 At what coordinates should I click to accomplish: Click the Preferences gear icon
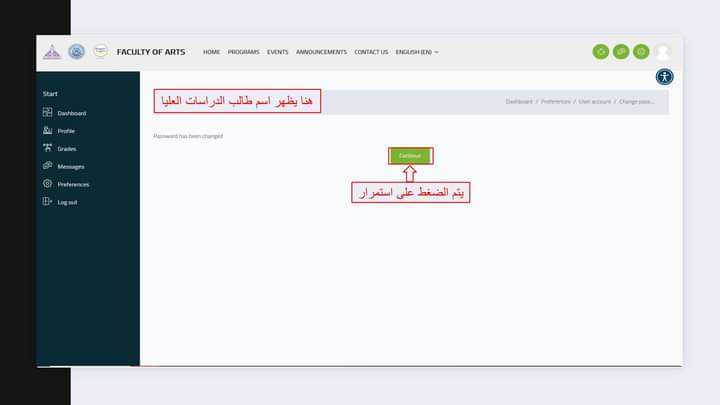pyautogui.click(x=47, y=184)
